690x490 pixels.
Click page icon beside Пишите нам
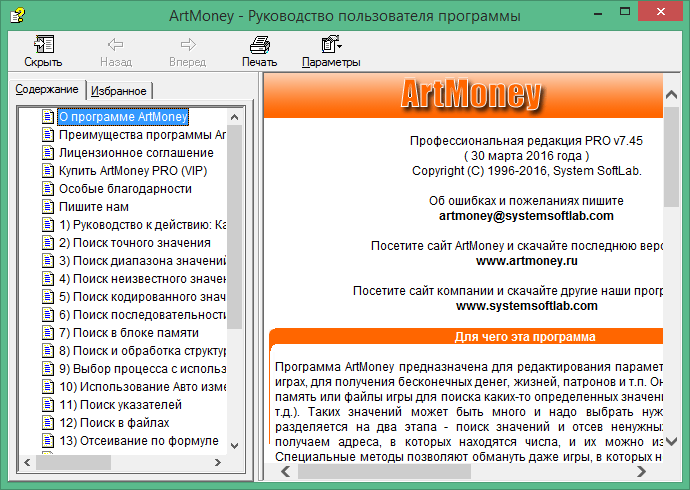(48, 207)
